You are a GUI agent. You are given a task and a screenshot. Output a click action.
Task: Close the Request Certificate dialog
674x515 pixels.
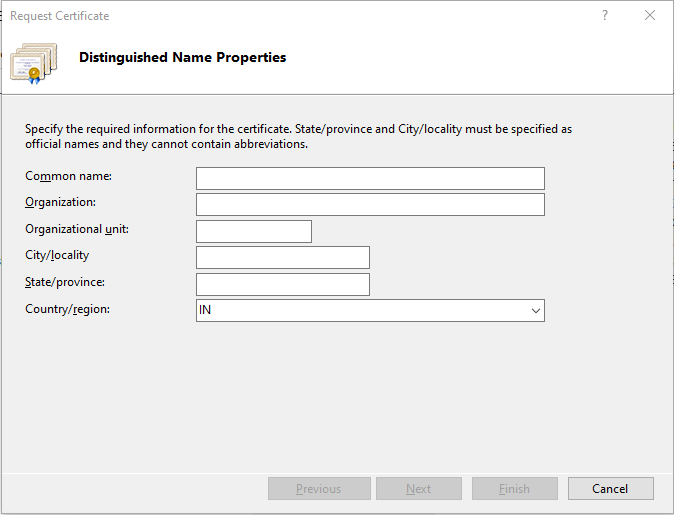[x=650, y=15]
